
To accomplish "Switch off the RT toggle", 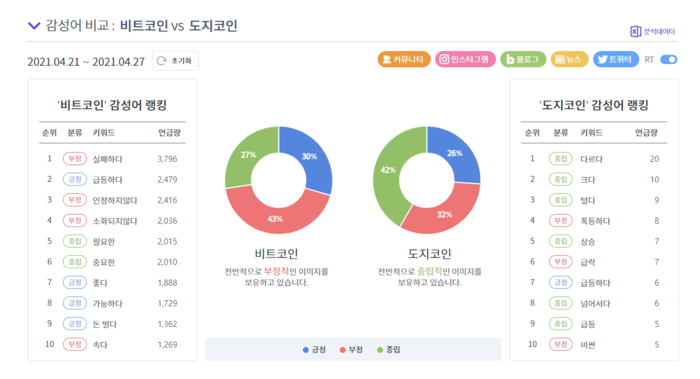I will 668,59.
